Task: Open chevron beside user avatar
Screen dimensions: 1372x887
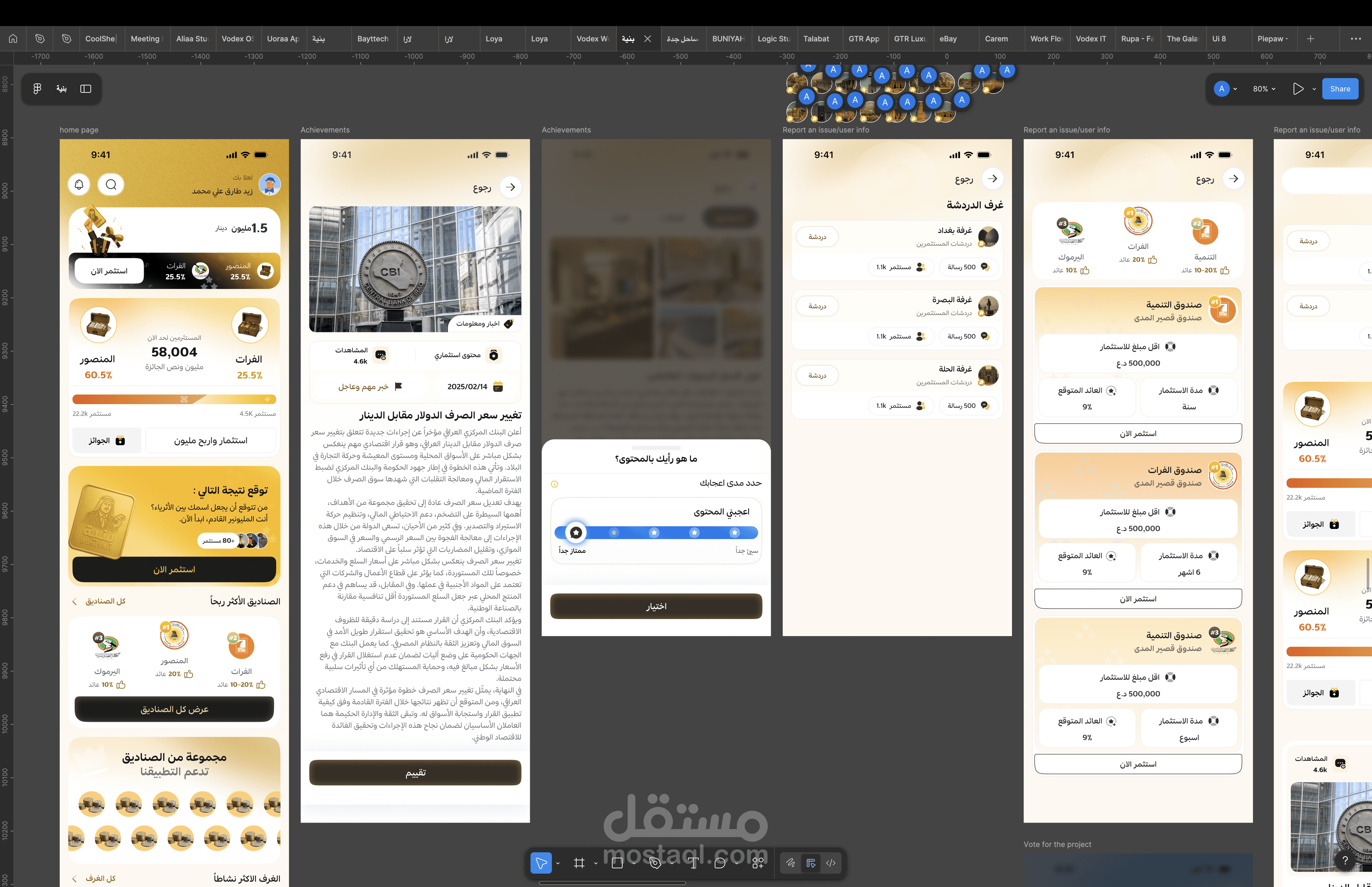Action: pyautogui.click(x=1235, y=89)
